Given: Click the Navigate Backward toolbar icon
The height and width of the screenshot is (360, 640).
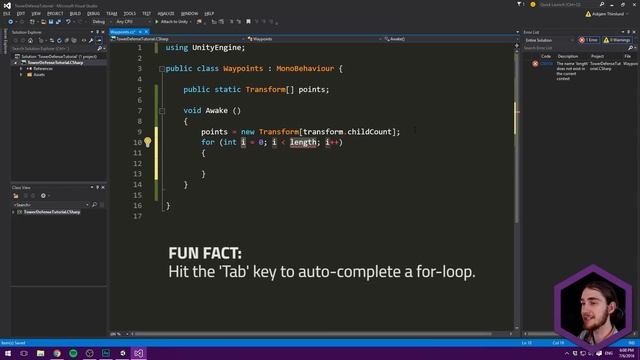Looking at the screenshot, I should point(10,22).
